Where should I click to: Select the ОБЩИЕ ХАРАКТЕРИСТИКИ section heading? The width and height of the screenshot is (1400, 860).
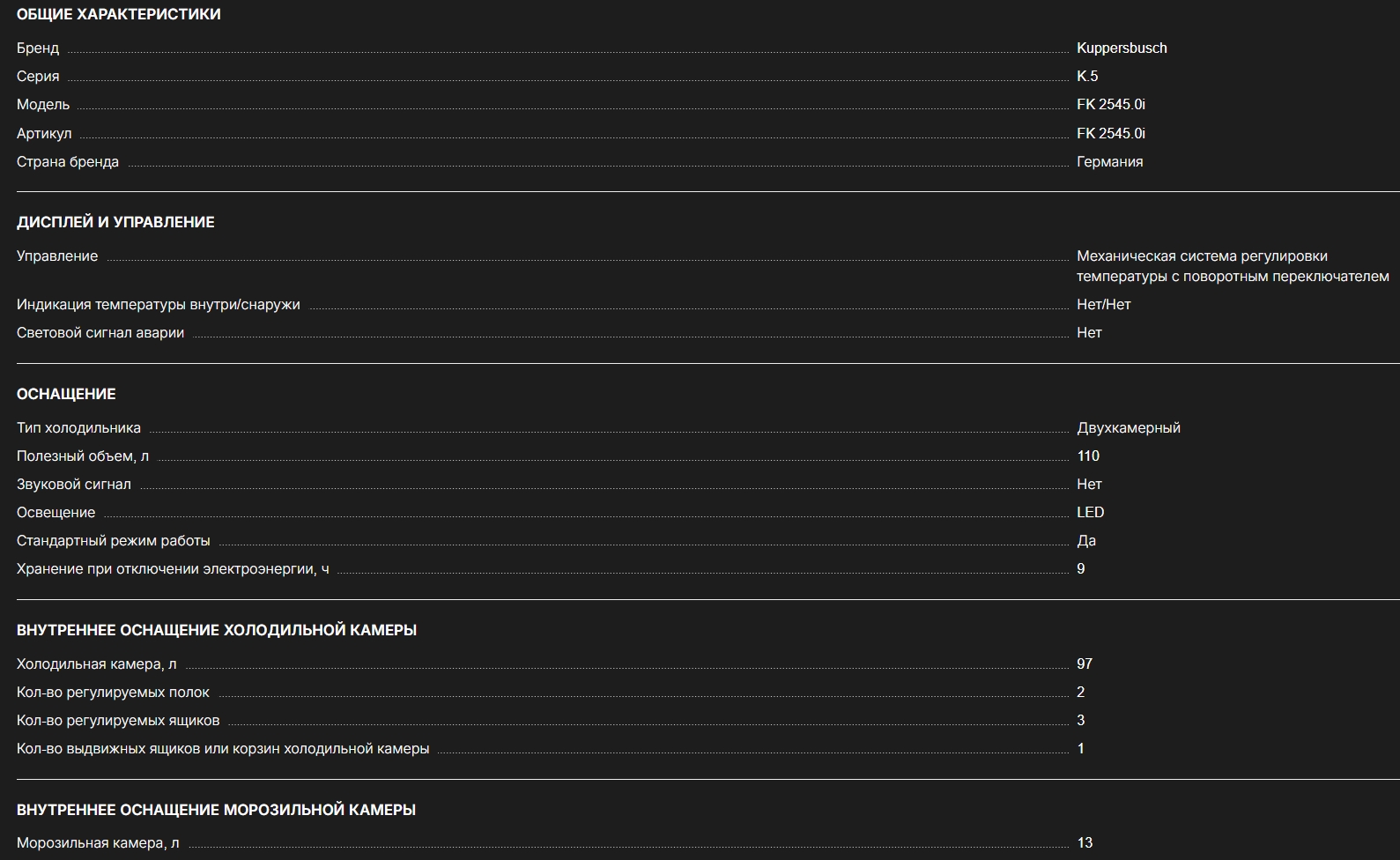point(118,15)
